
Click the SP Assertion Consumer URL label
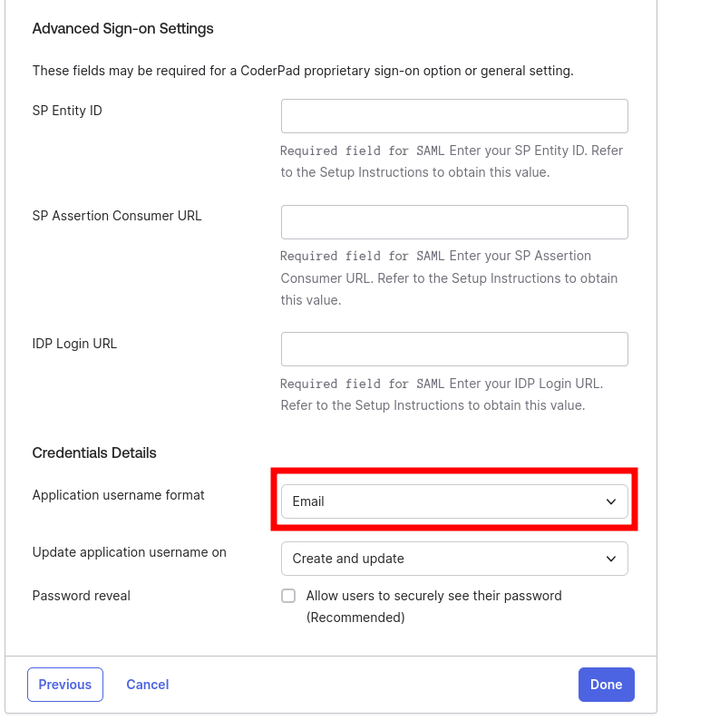point(117,216)
